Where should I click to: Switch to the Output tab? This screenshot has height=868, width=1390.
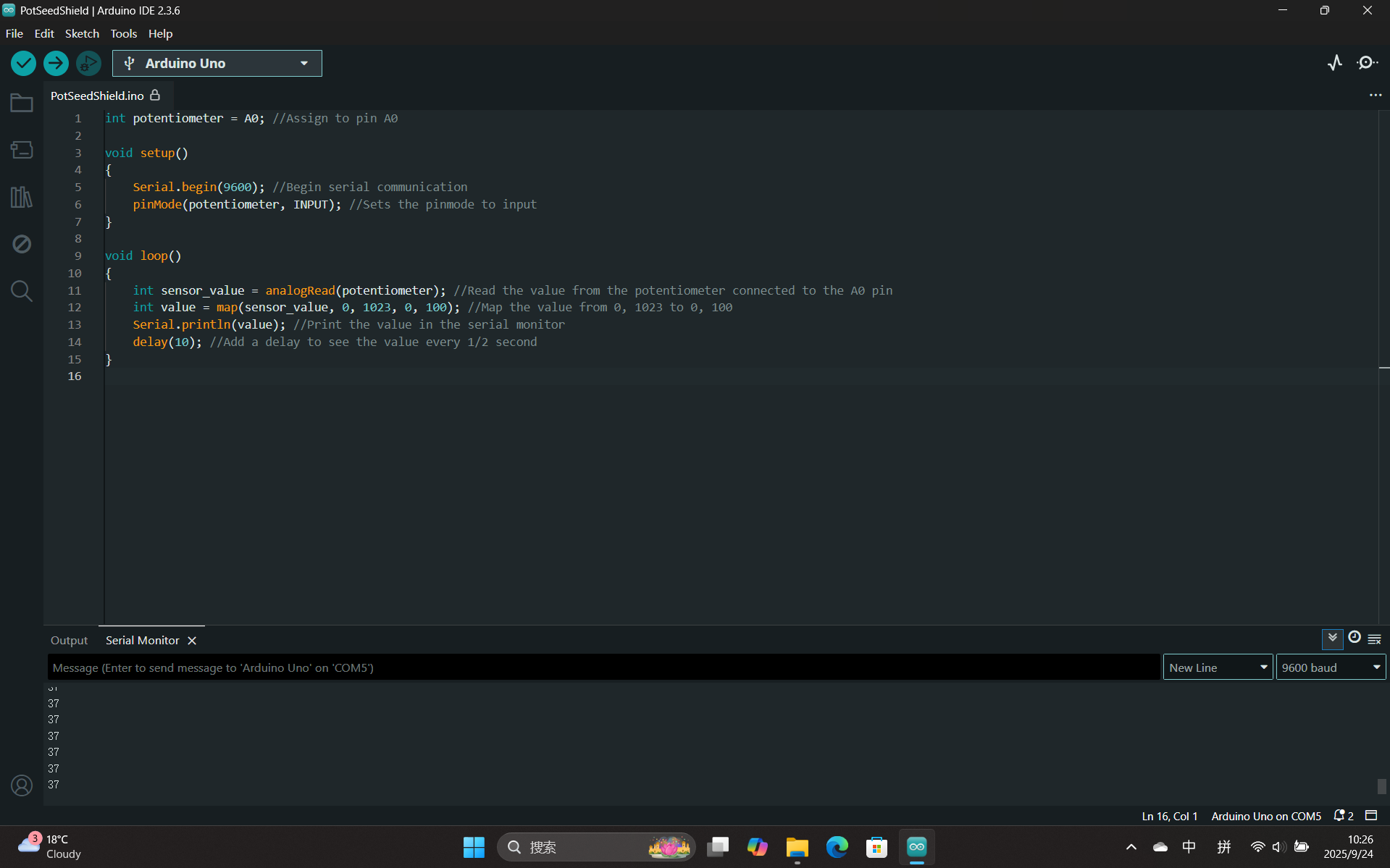pyautogui.click(x=69, y=641)
